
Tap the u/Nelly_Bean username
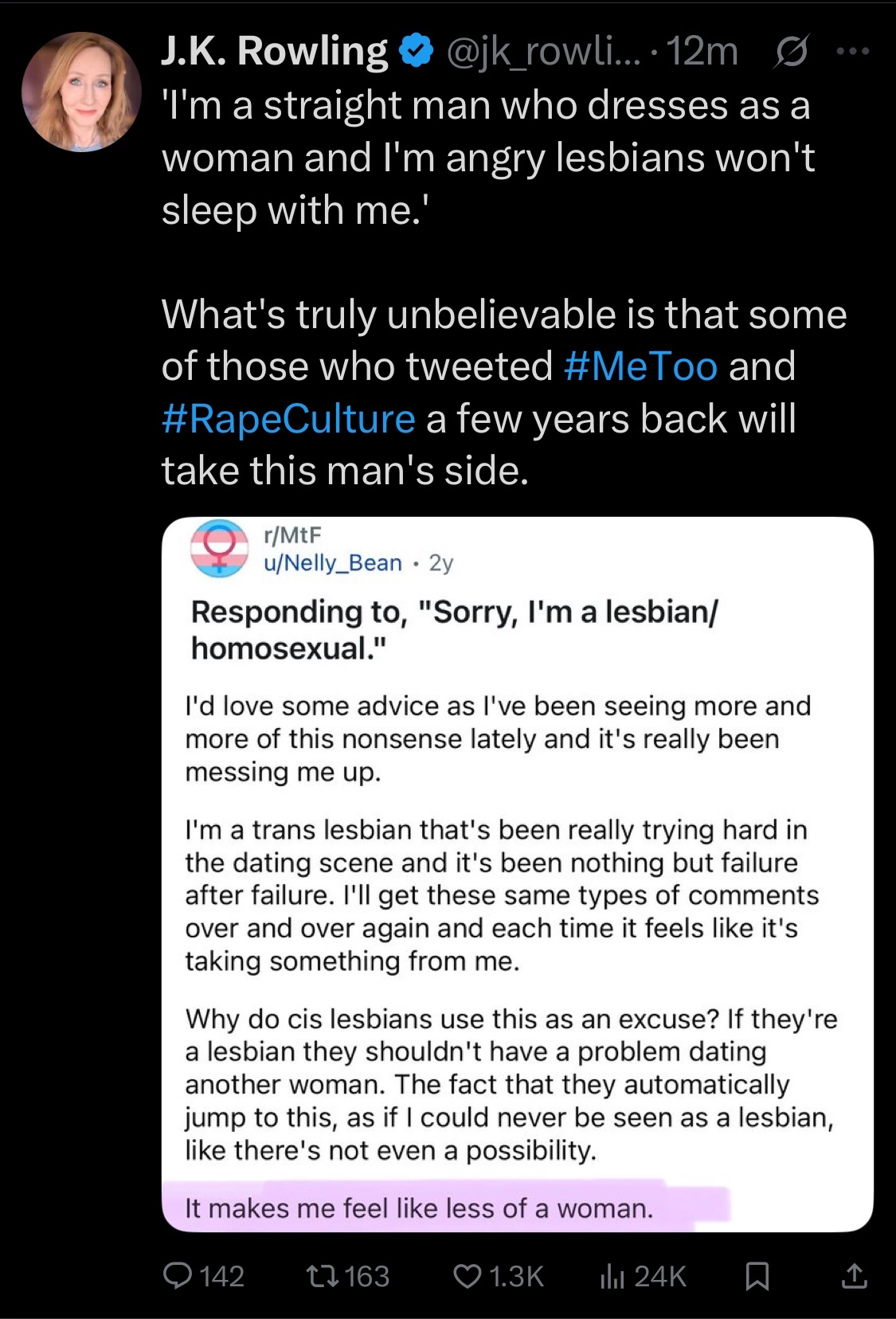coord(333,563)
